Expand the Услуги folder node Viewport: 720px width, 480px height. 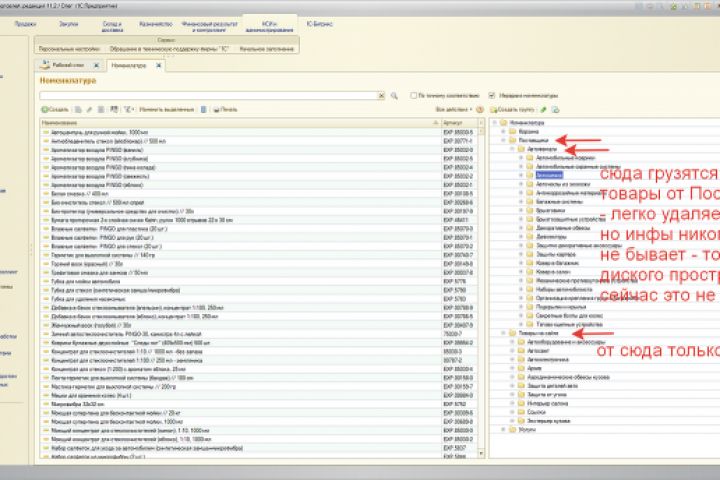pos(504,429)
